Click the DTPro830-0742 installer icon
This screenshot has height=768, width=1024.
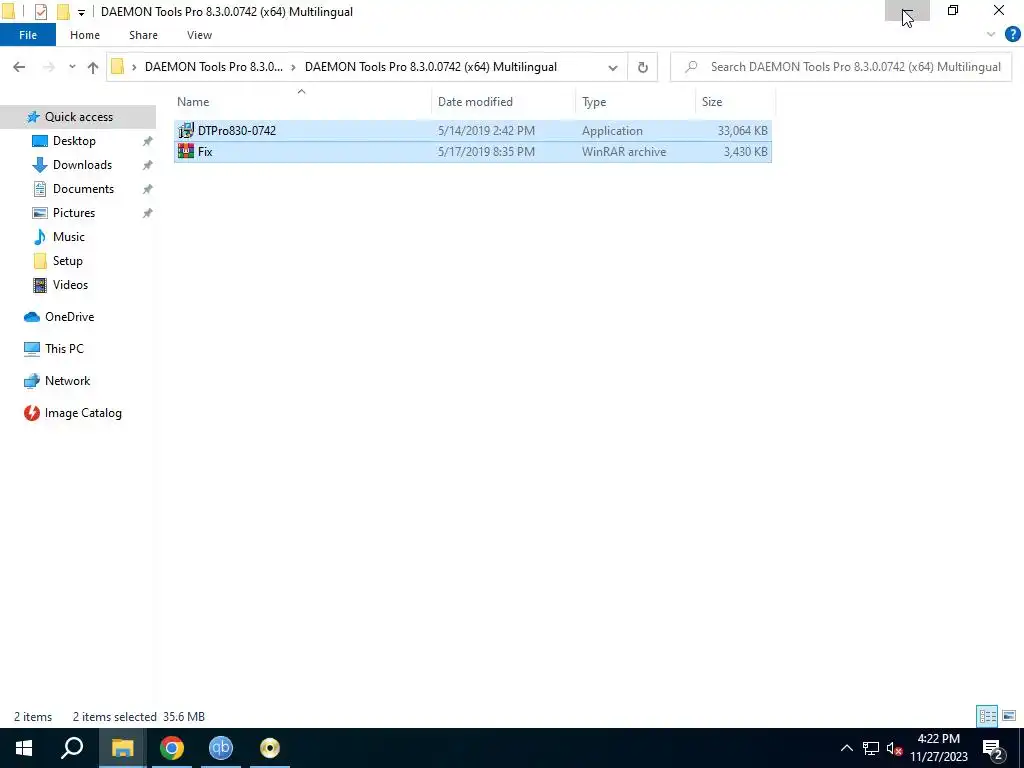(186, 131)
